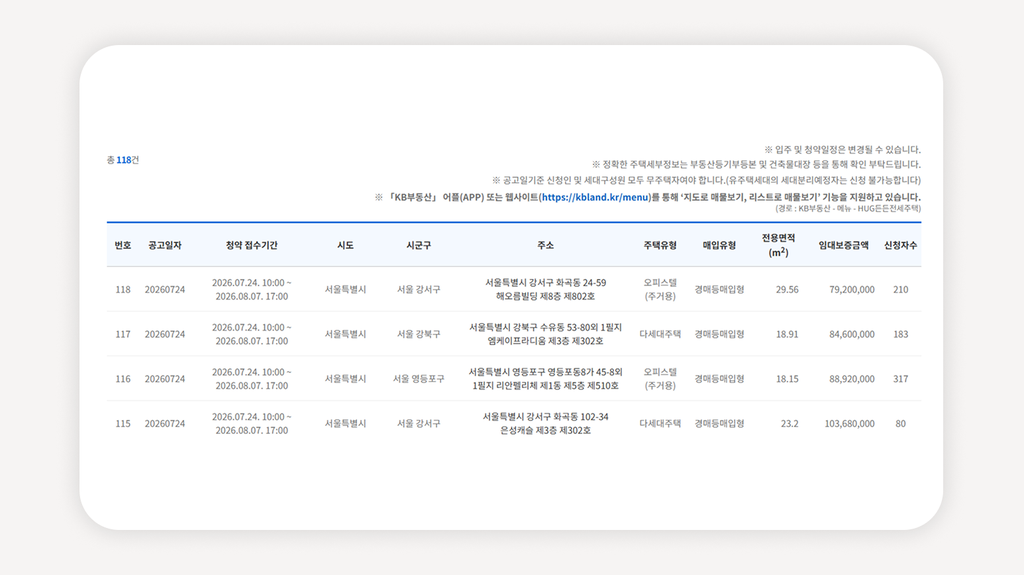Select the total count 118건 text

pyautogui.click(x=123, y=160)
